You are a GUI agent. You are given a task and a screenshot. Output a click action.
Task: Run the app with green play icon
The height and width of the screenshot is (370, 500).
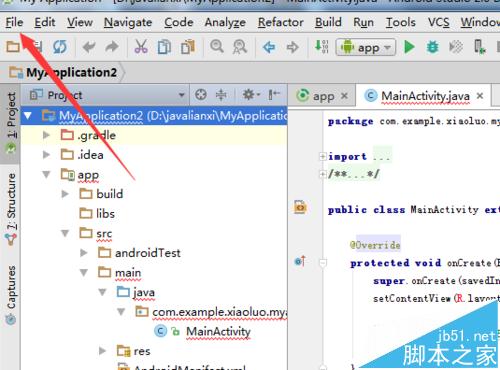(409, 47)
